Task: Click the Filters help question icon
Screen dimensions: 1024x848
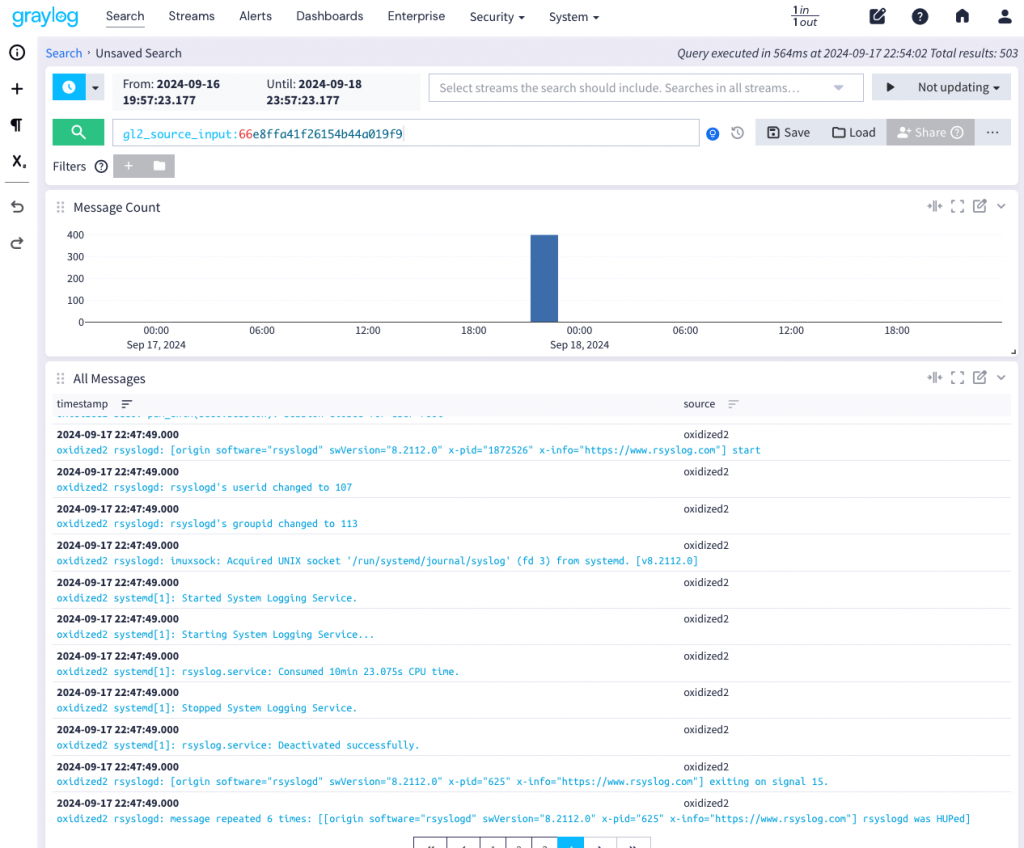Action: coord(101,166)
